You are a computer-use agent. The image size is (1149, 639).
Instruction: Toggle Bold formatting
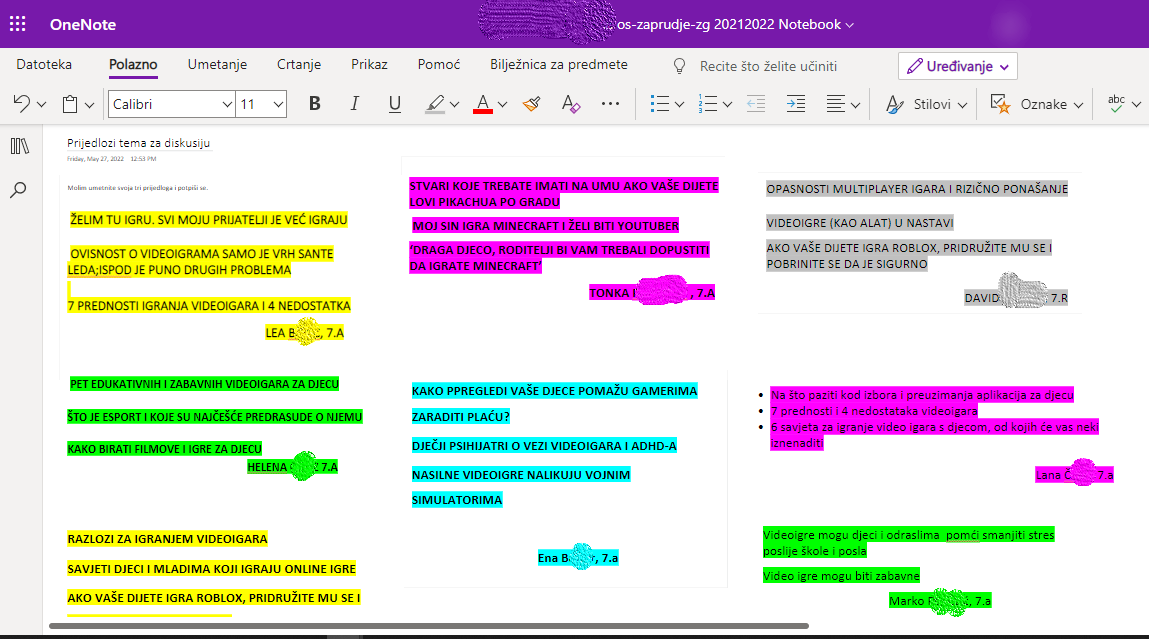click(x=314, y=104)
